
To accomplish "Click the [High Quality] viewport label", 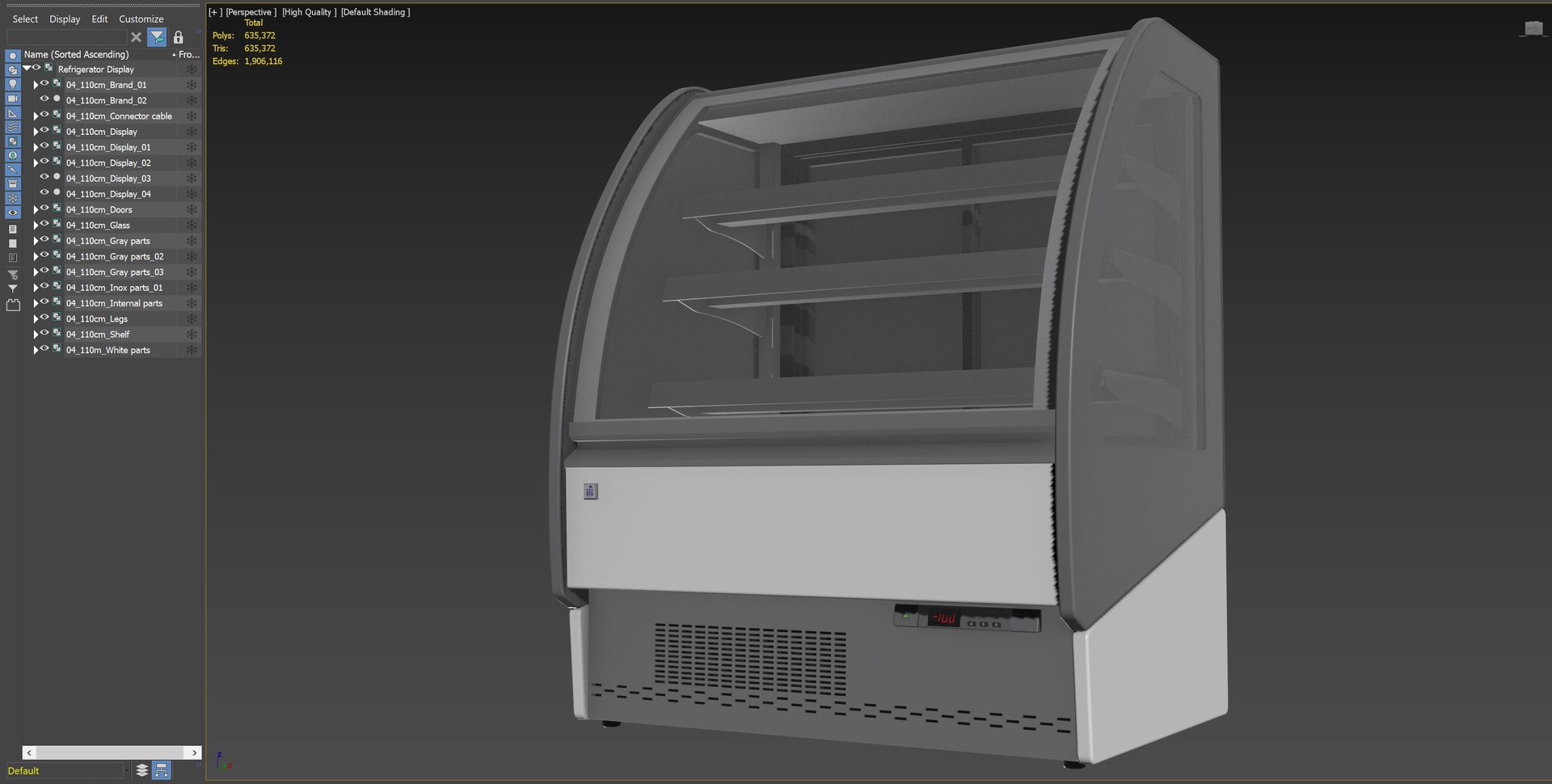I will point(309,12).
